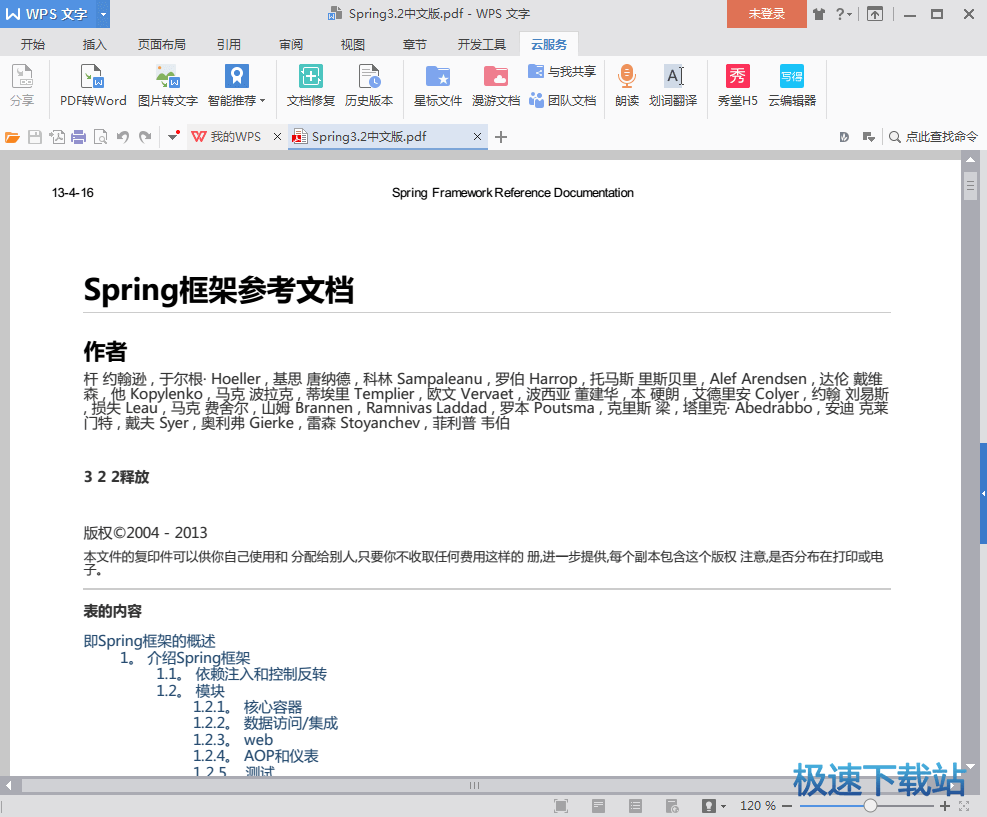Image resolution: width=987 pixels, height=817 pixels.
Task: Save document with floppy disk icon
Action: [35, 137]
